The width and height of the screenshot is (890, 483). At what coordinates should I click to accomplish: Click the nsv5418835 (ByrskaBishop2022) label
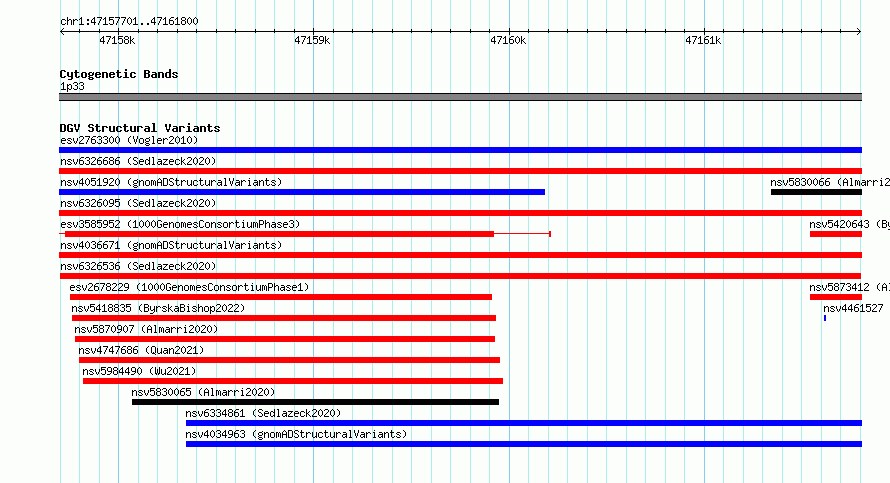158,308
